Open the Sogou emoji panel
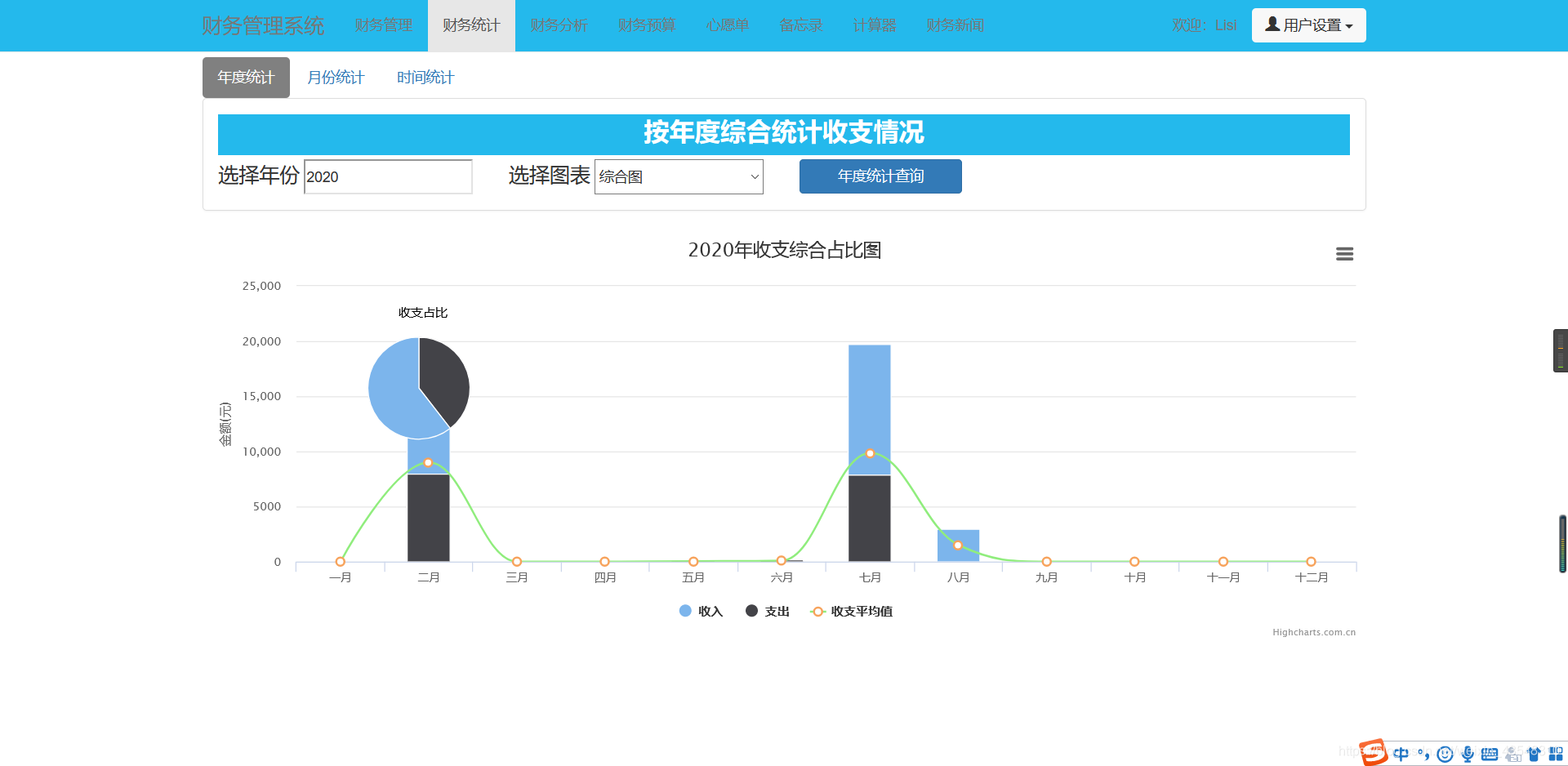 [1445, 755]
